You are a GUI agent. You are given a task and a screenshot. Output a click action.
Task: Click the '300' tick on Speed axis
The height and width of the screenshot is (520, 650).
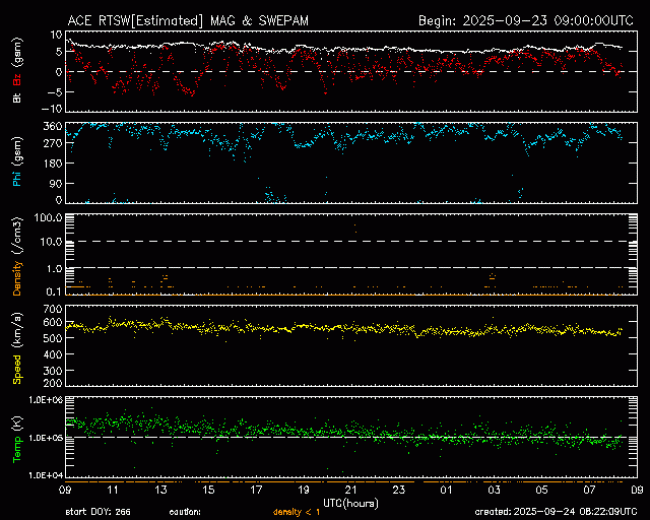(53, 370)
